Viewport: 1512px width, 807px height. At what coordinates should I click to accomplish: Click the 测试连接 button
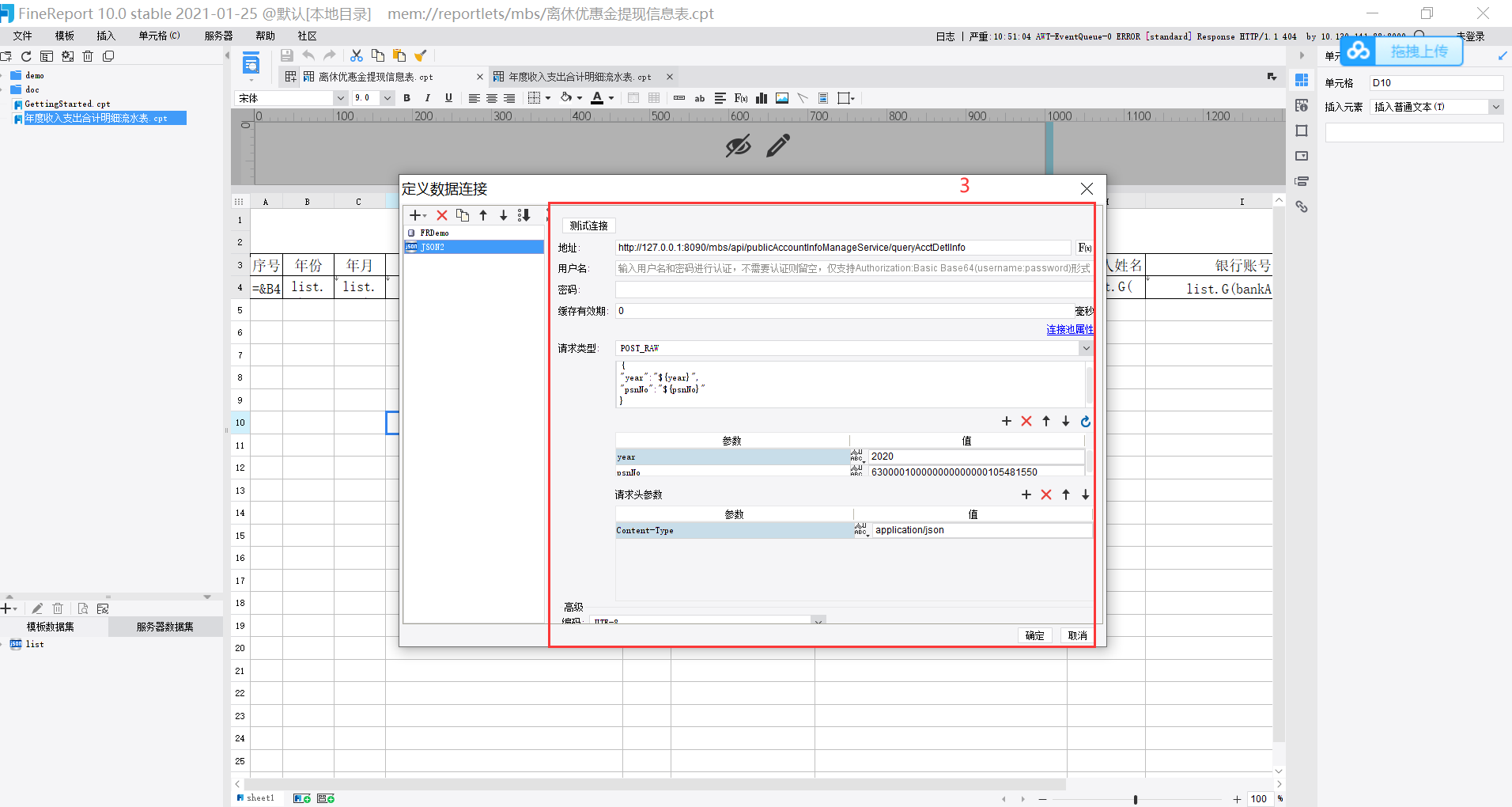tap(589, 225)
